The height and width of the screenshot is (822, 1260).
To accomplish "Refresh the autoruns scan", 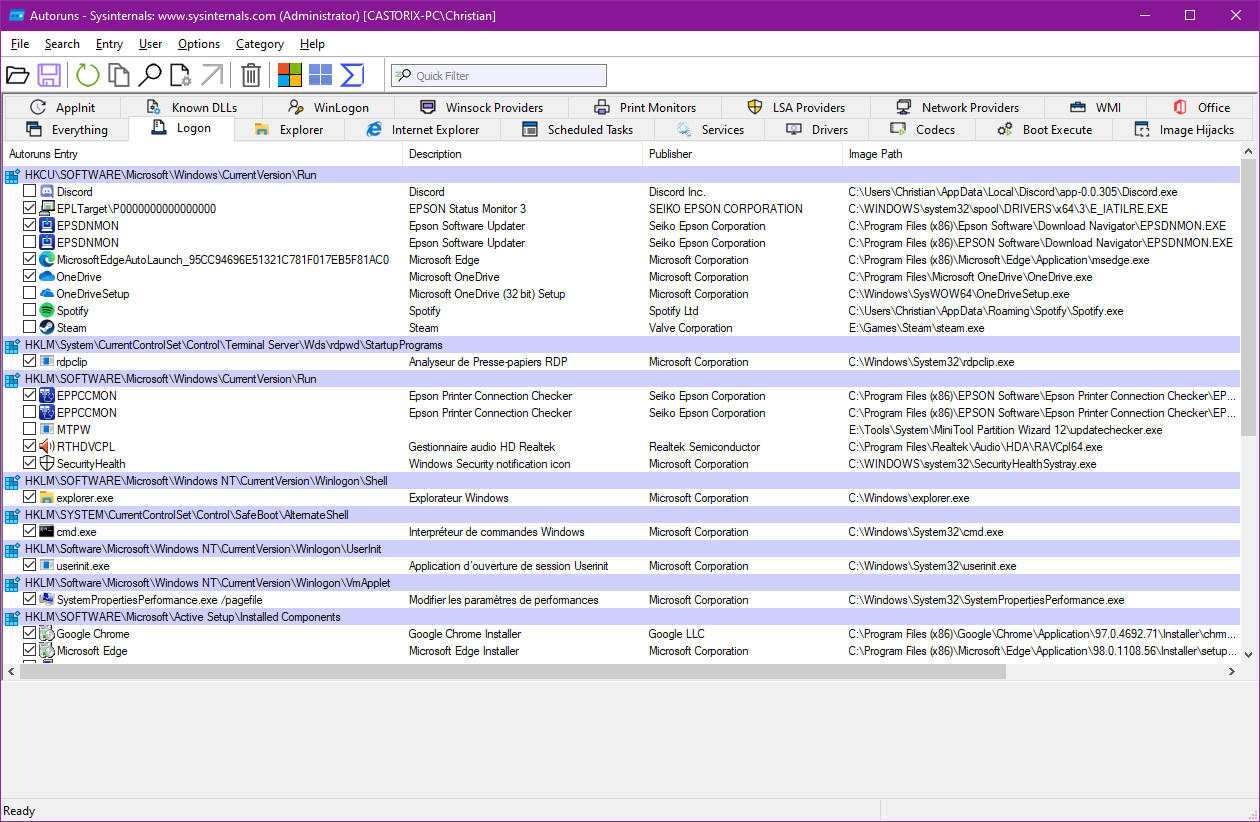I will [88, 75].
